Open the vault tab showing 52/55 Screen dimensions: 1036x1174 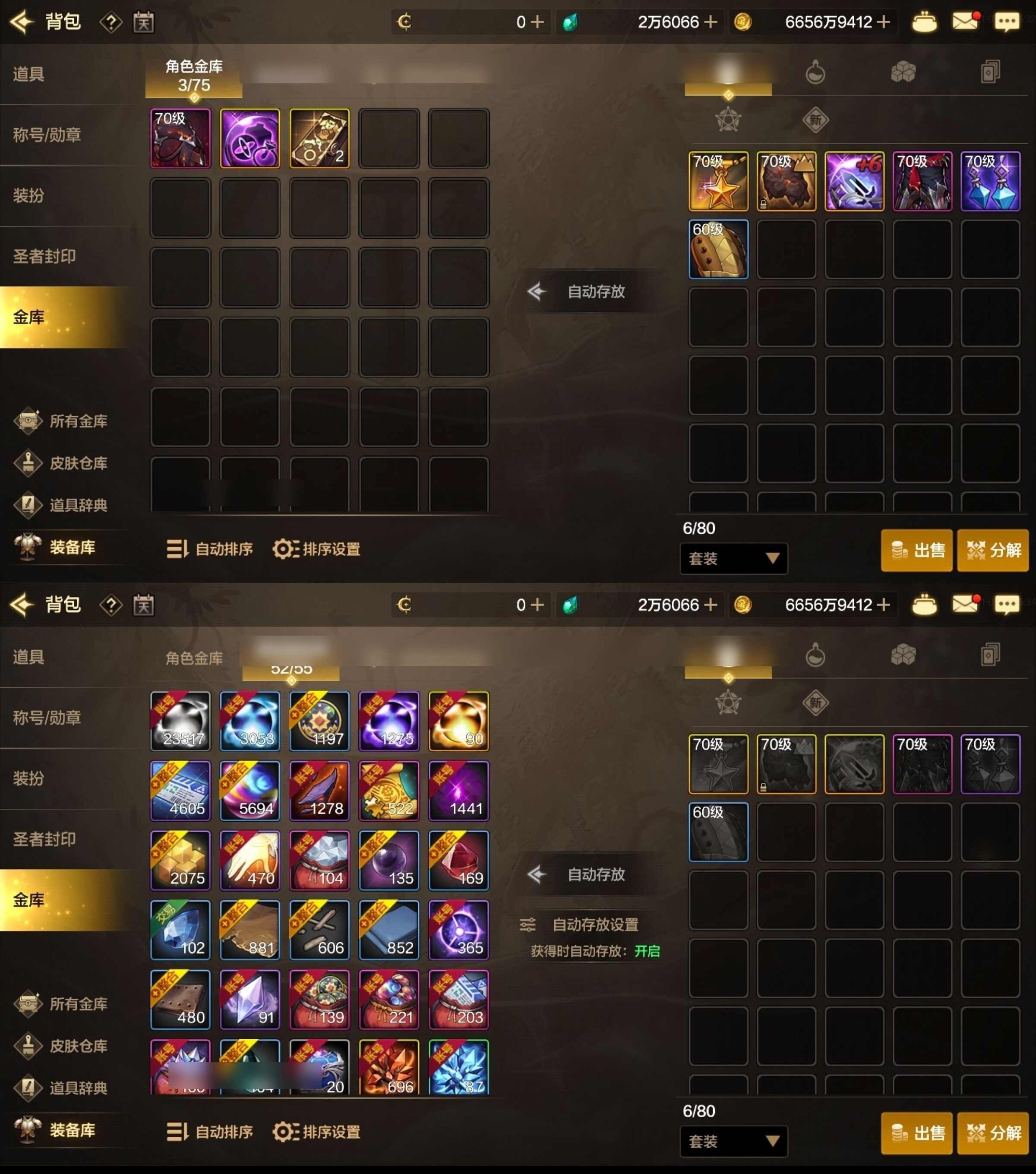(x=291, y=661)
